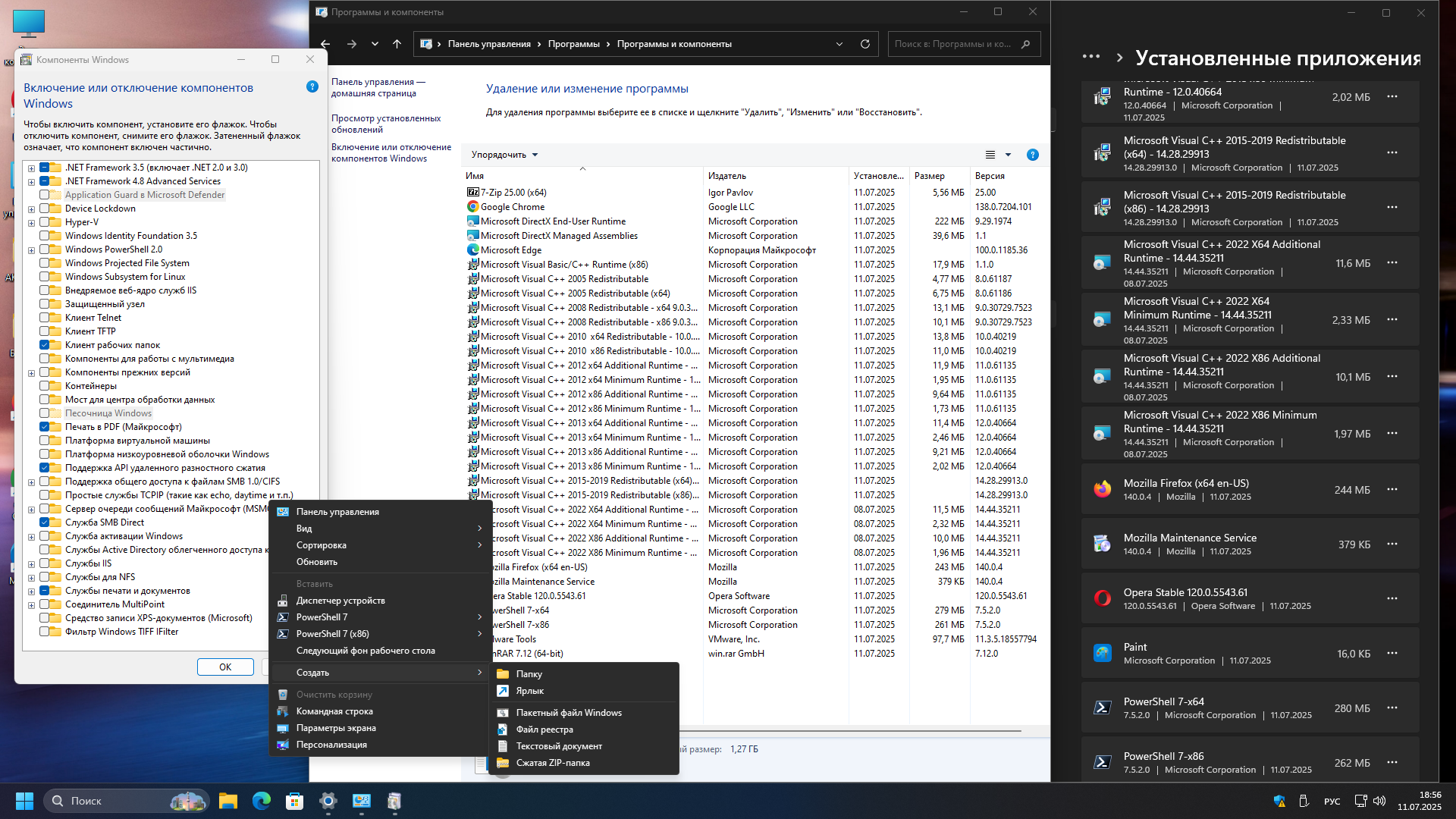This screenshot has height=819, width=1456.
Task: Click taskbar Поиск search box
Action: point(126,801)
